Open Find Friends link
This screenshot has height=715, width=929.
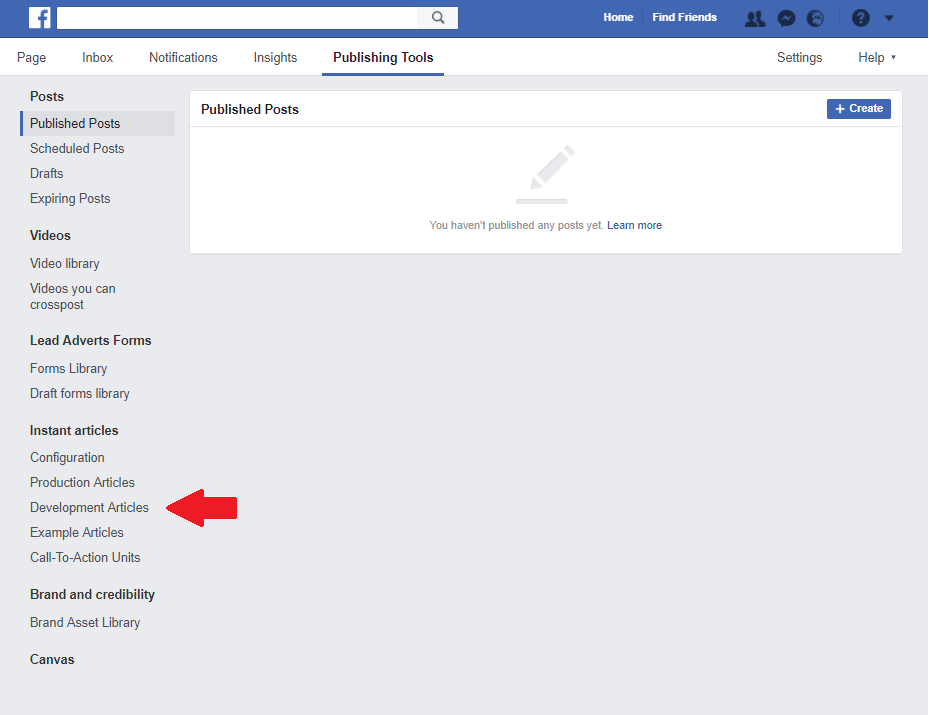point(684,18)
